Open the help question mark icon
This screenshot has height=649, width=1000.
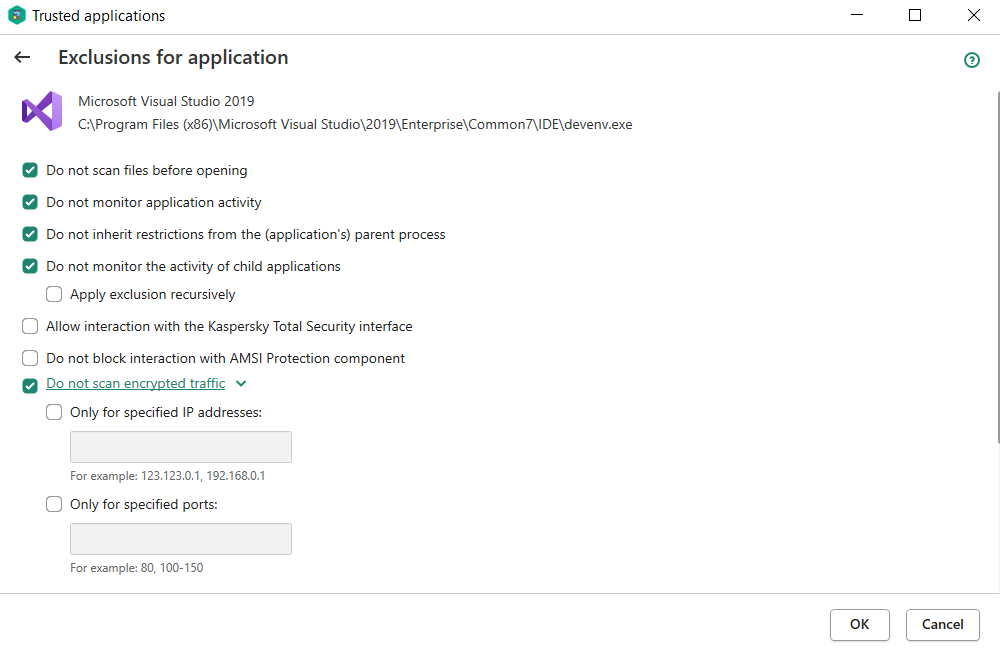tap(971, 60)
